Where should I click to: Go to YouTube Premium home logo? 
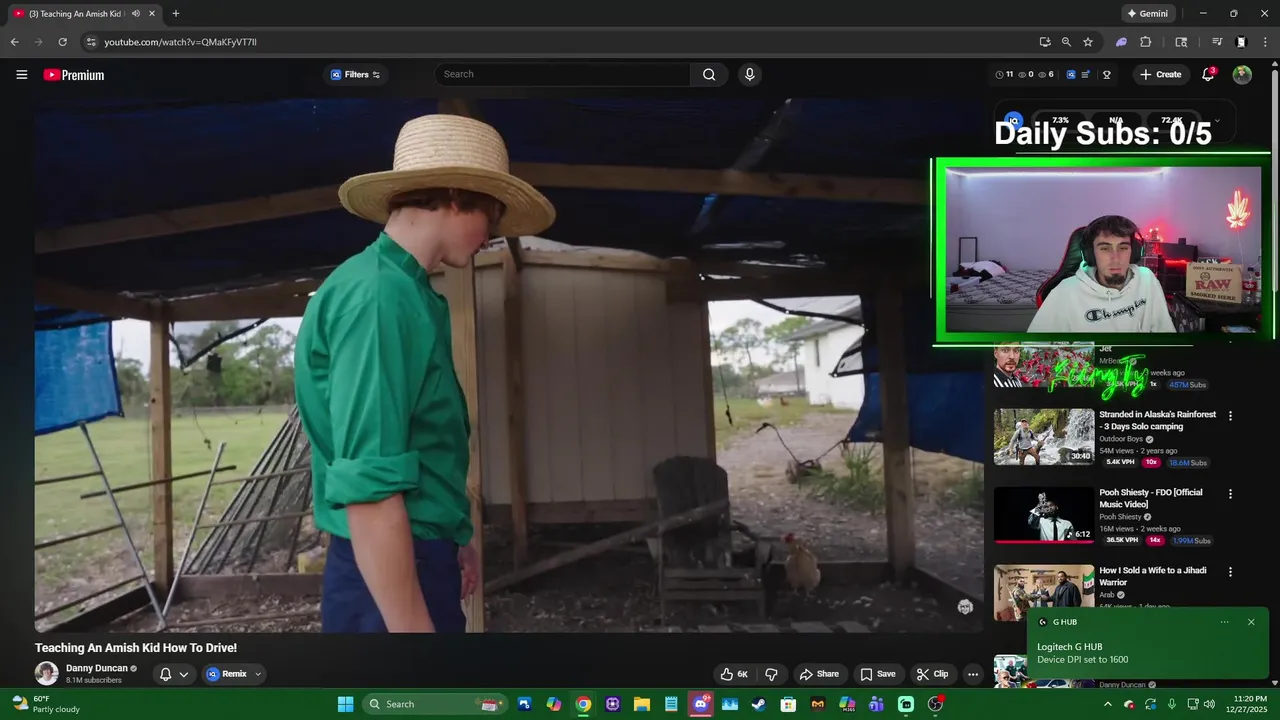74,75
